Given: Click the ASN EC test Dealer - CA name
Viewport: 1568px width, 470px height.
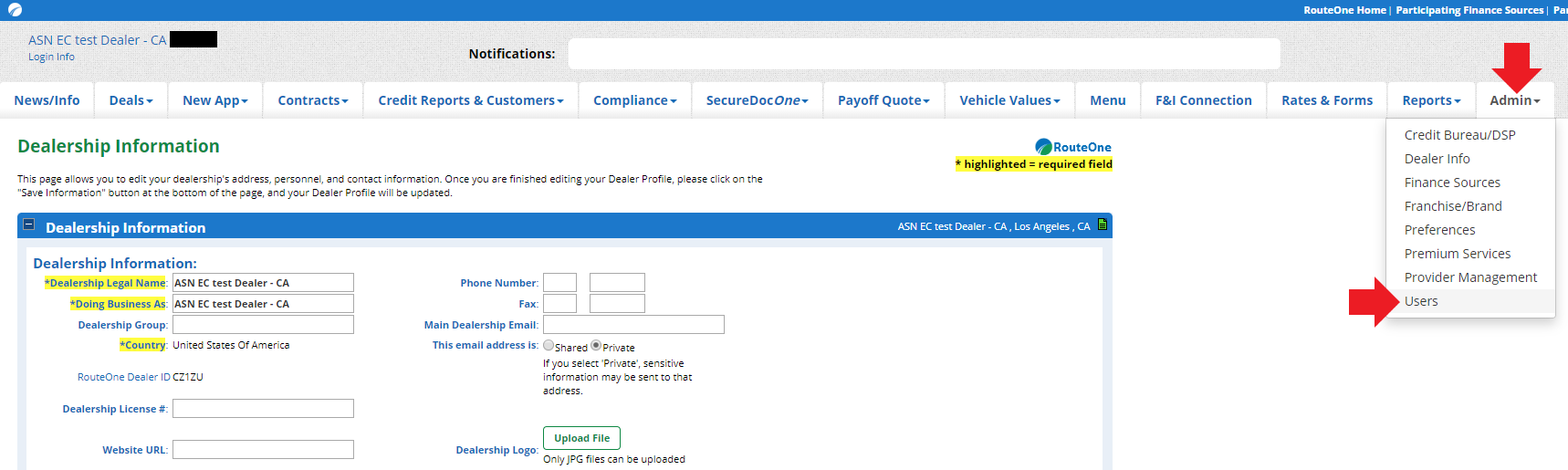Looking at the screenshot, I should (97, 40).
